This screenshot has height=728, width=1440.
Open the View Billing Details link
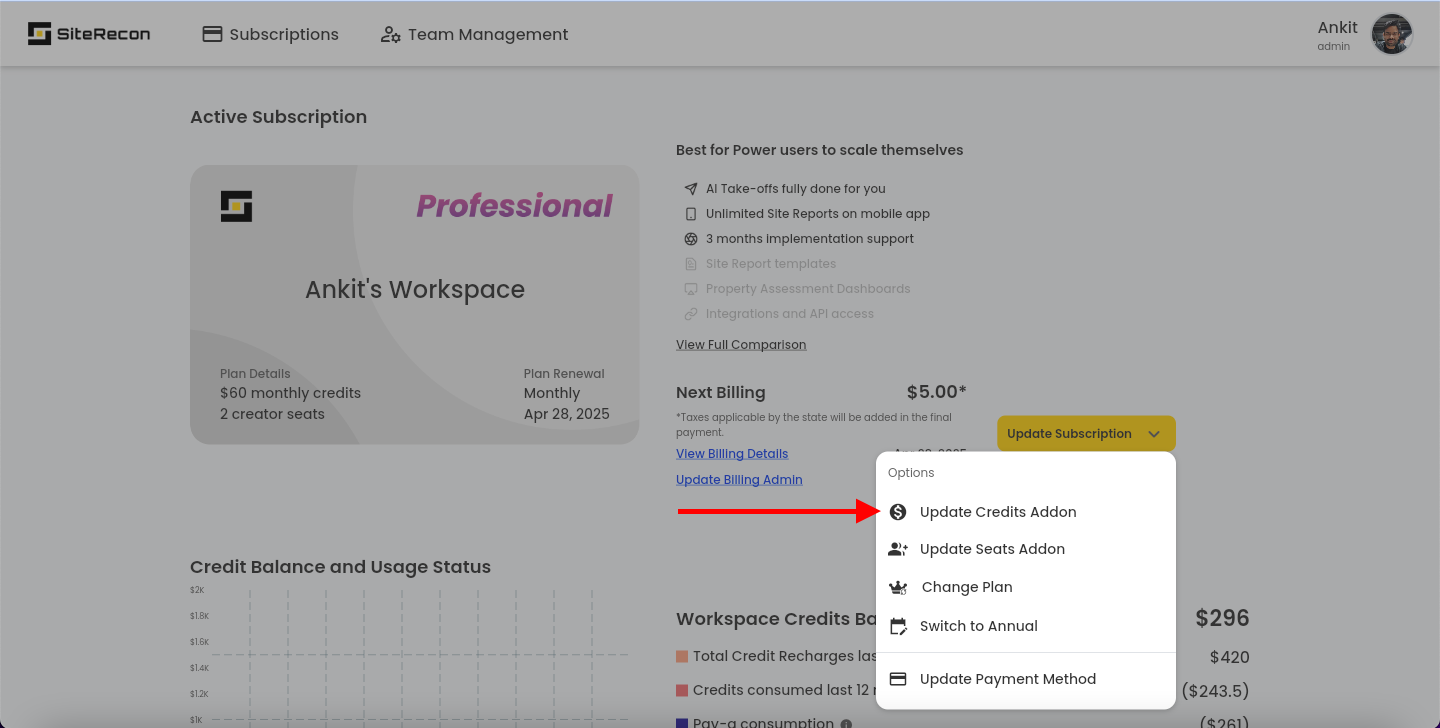(732, 453)
